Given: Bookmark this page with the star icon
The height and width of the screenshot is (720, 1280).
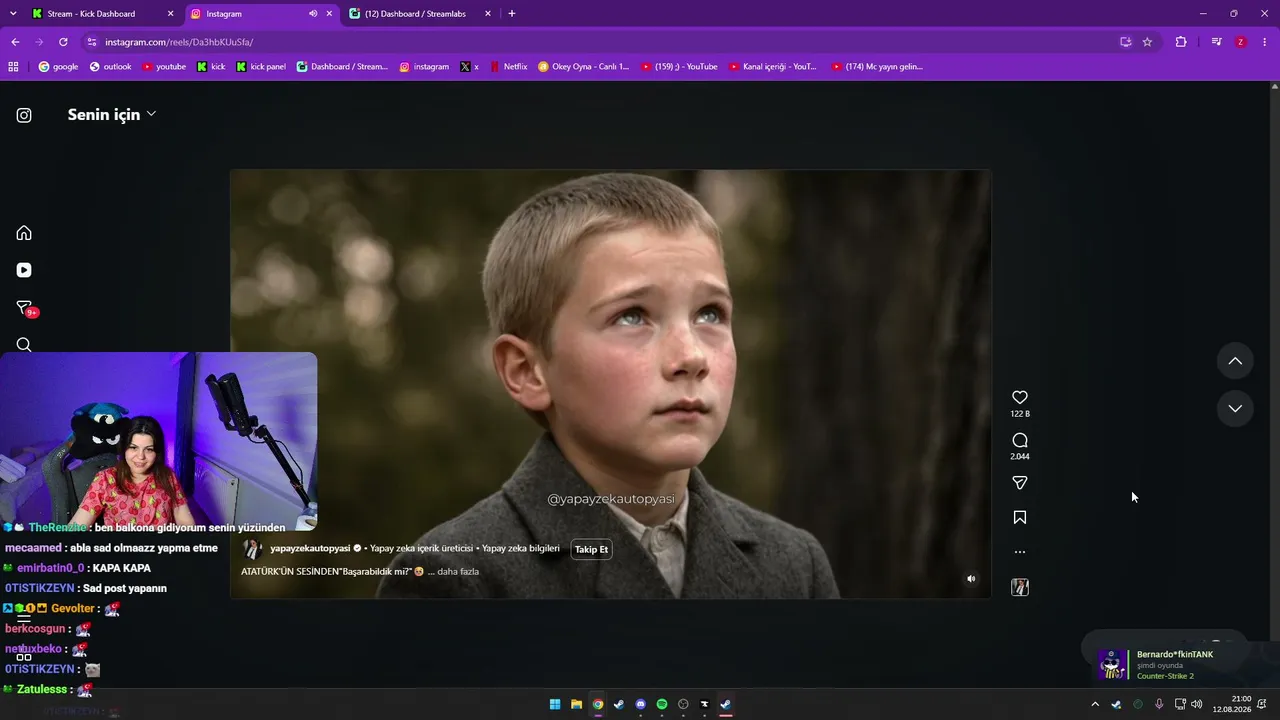Looking at the screenshot, I should point(1147,42).
